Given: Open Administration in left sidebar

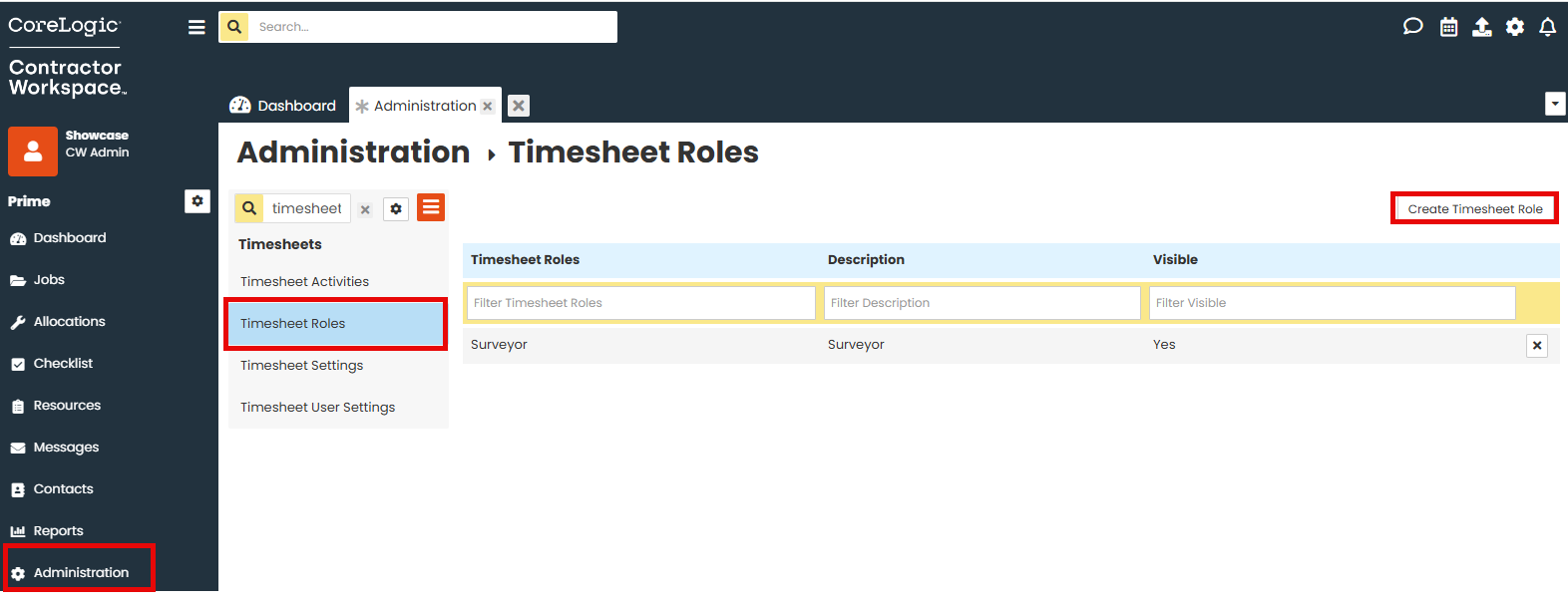Looking at the screenshot, I should pos(80,572).
